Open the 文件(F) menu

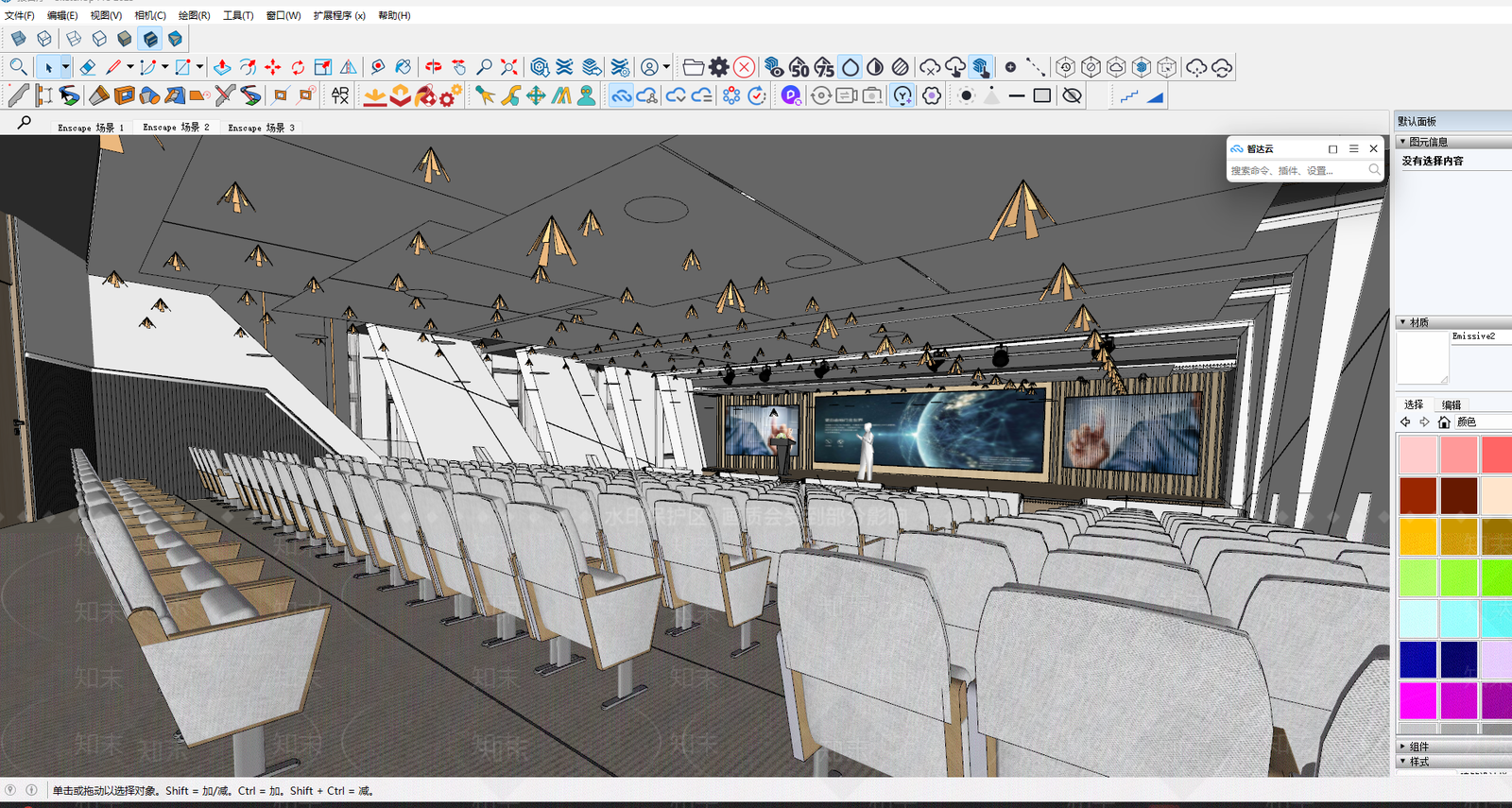click(20, 15)
